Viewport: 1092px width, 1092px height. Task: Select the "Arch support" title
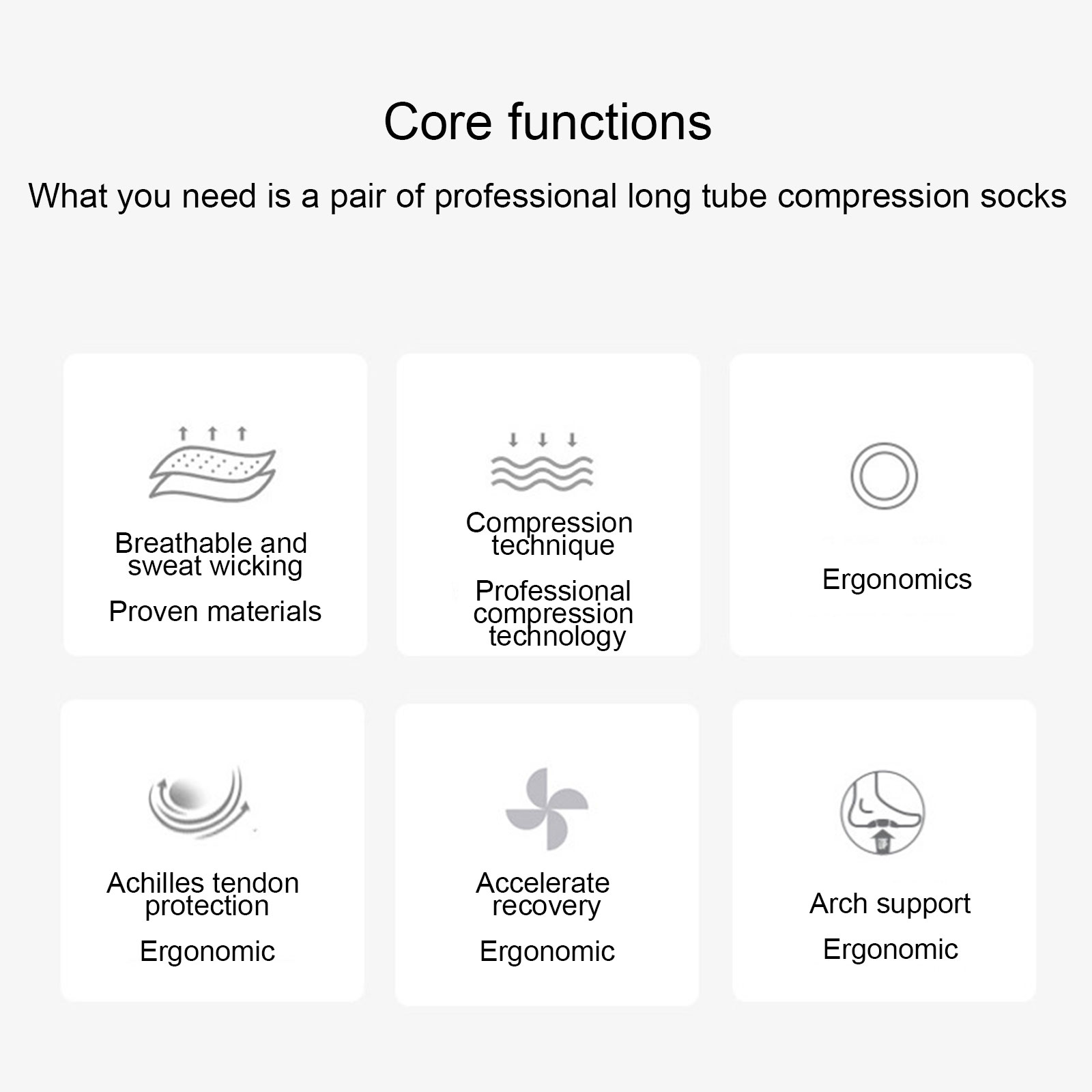pos(890,904)
